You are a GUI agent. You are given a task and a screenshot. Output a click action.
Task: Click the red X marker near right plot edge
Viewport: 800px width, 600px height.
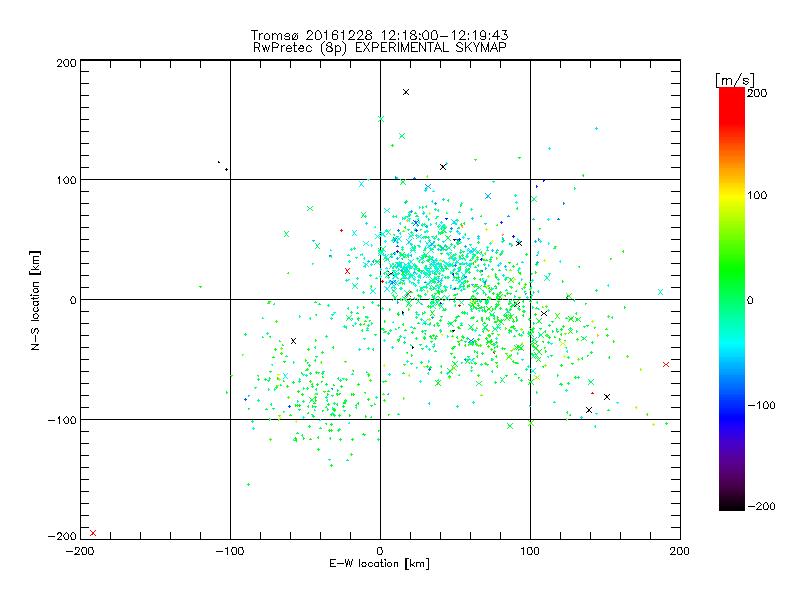[x=666, y=364]
